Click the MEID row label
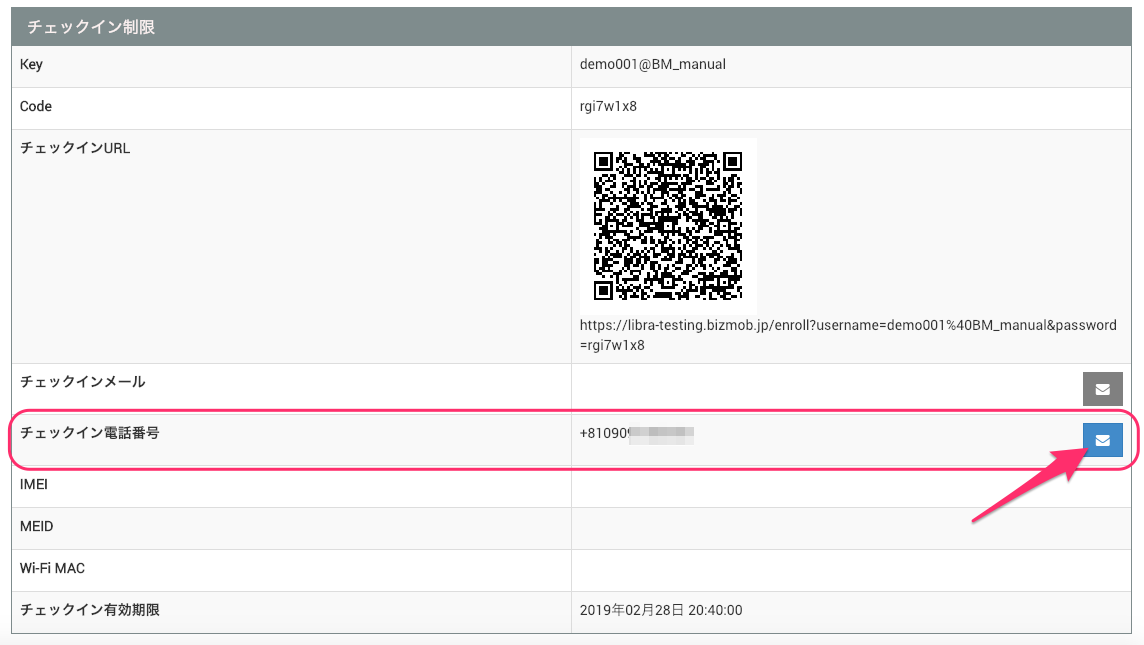This screenshot has height=645, width=1144. 35,527
